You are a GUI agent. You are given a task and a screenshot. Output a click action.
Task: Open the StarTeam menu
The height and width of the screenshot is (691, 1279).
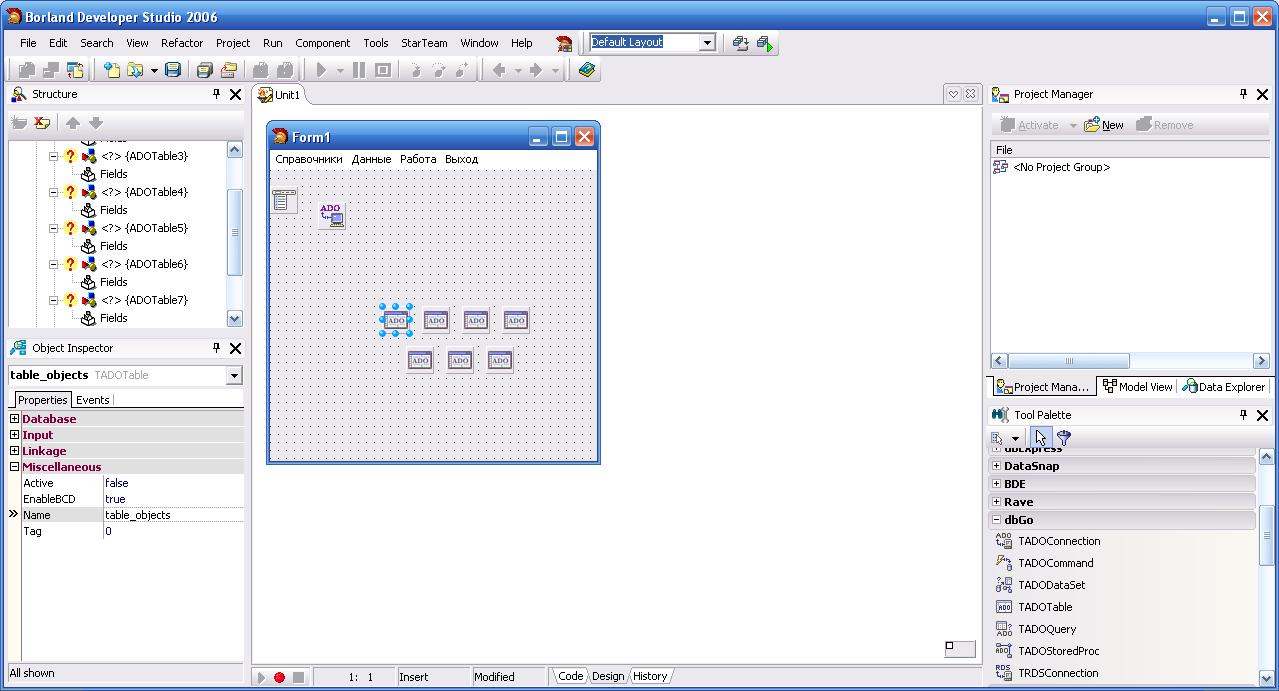point(424,43)
